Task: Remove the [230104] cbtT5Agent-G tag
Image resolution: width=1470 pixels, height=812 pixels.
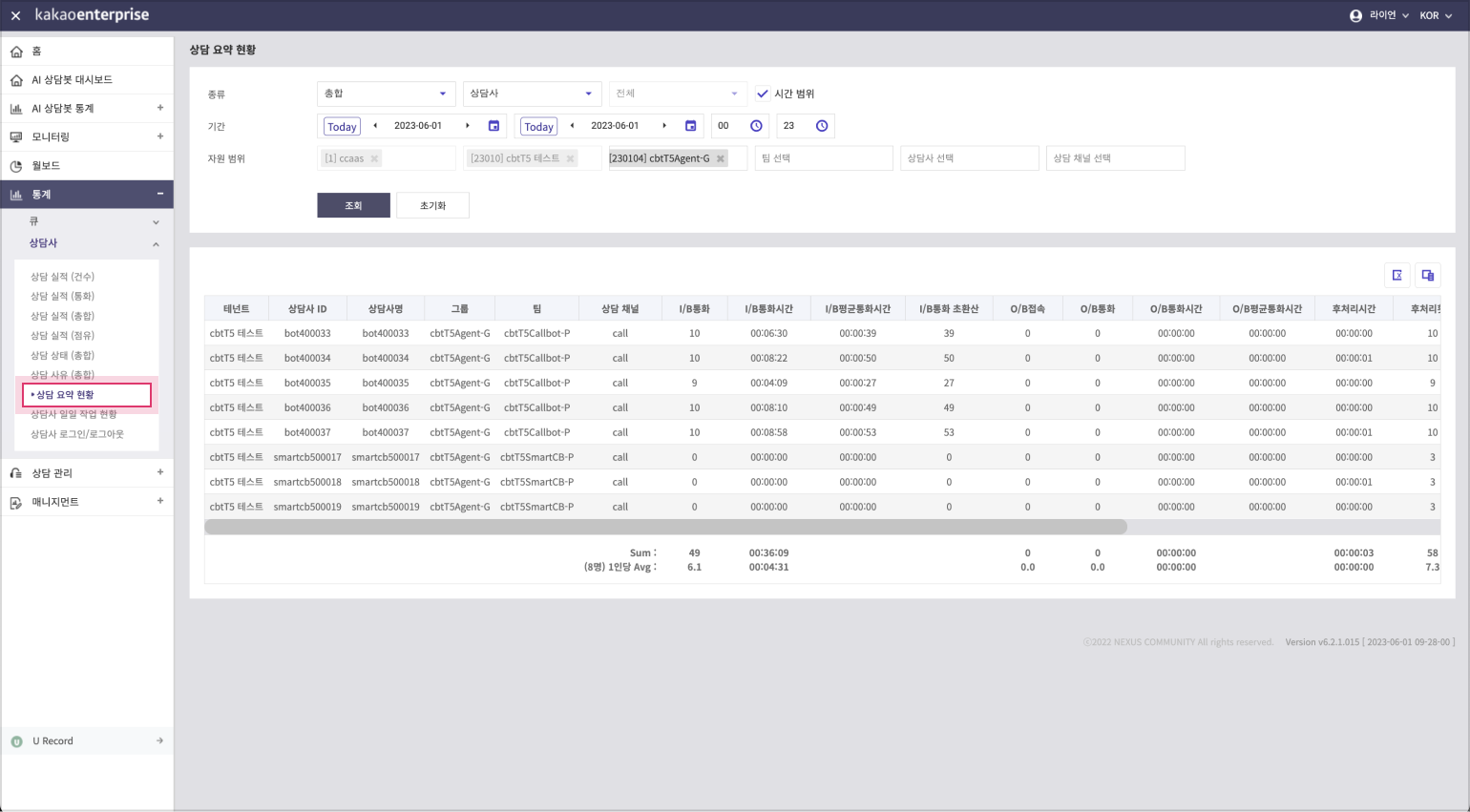Action: [721, 158]
